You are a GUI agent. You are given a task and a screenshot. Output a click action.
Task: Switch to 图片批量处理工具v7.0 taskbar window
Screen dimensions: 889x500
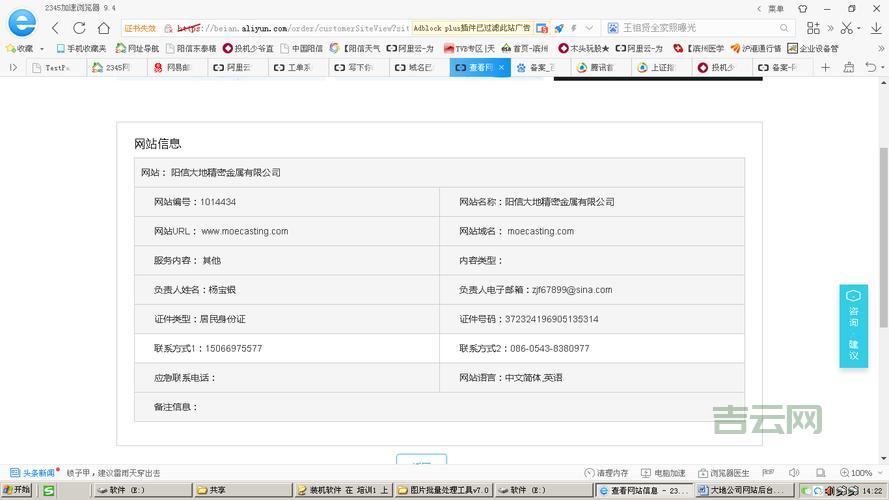(443, 490)
